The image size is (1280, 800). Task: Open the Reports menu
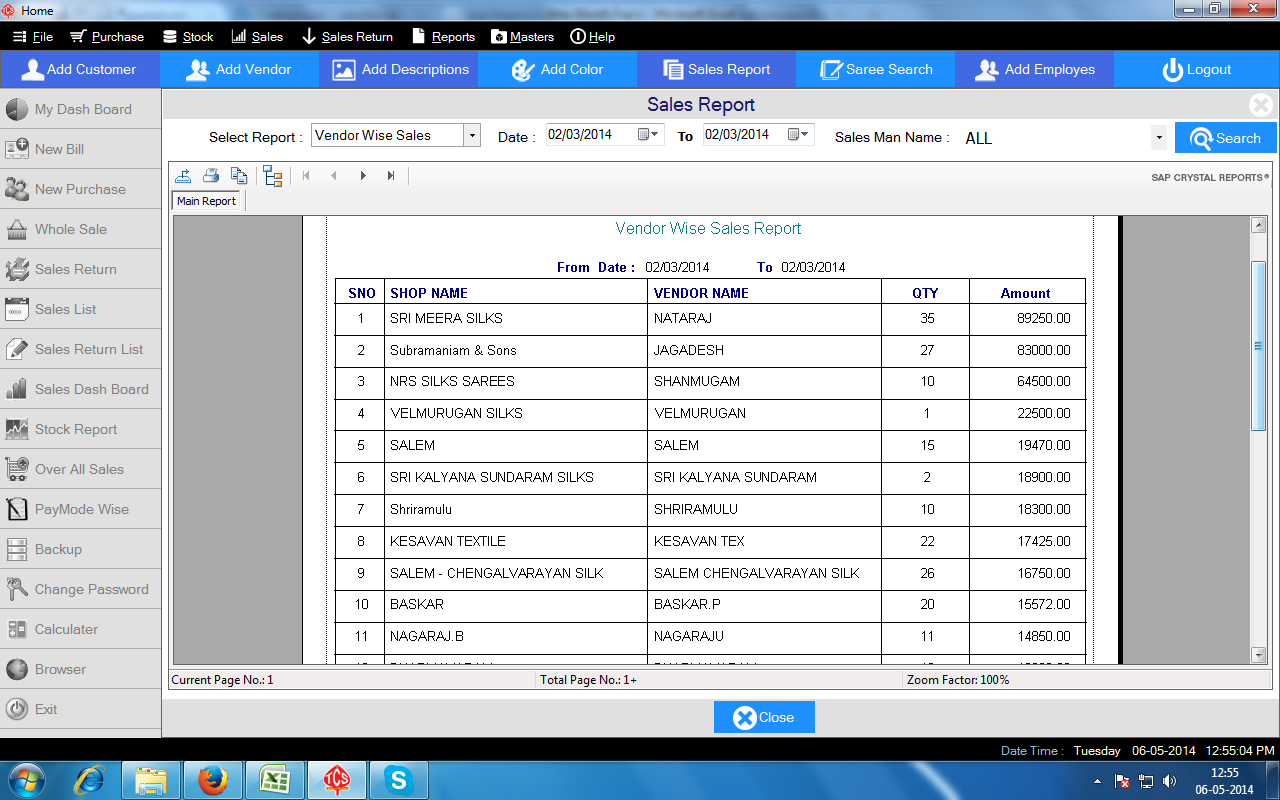coord(443,37)
